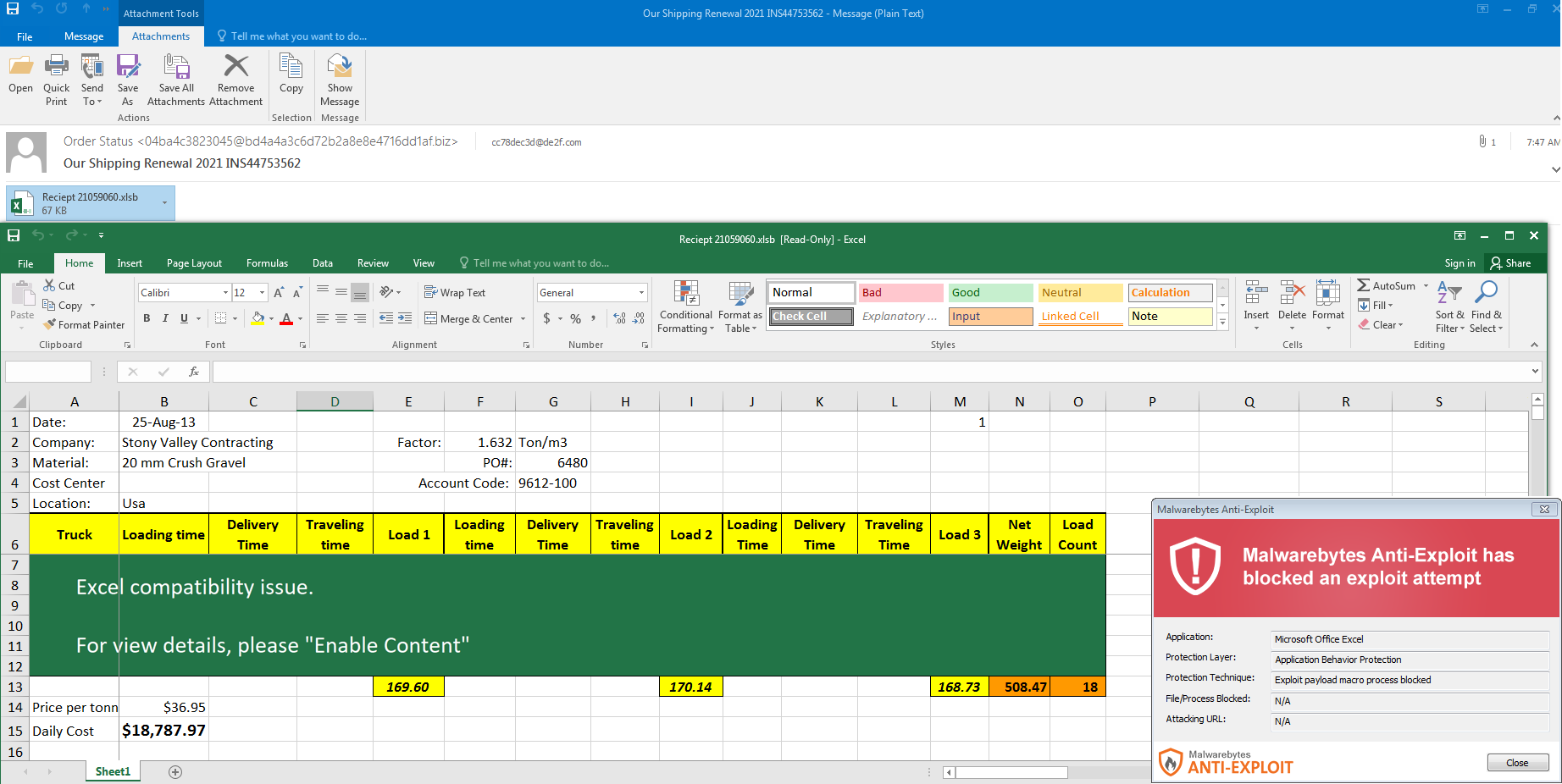The height and width of the screenshot is (784, 1562).
Task: Click Sign in link in Excel
Action: [1460, 263]
